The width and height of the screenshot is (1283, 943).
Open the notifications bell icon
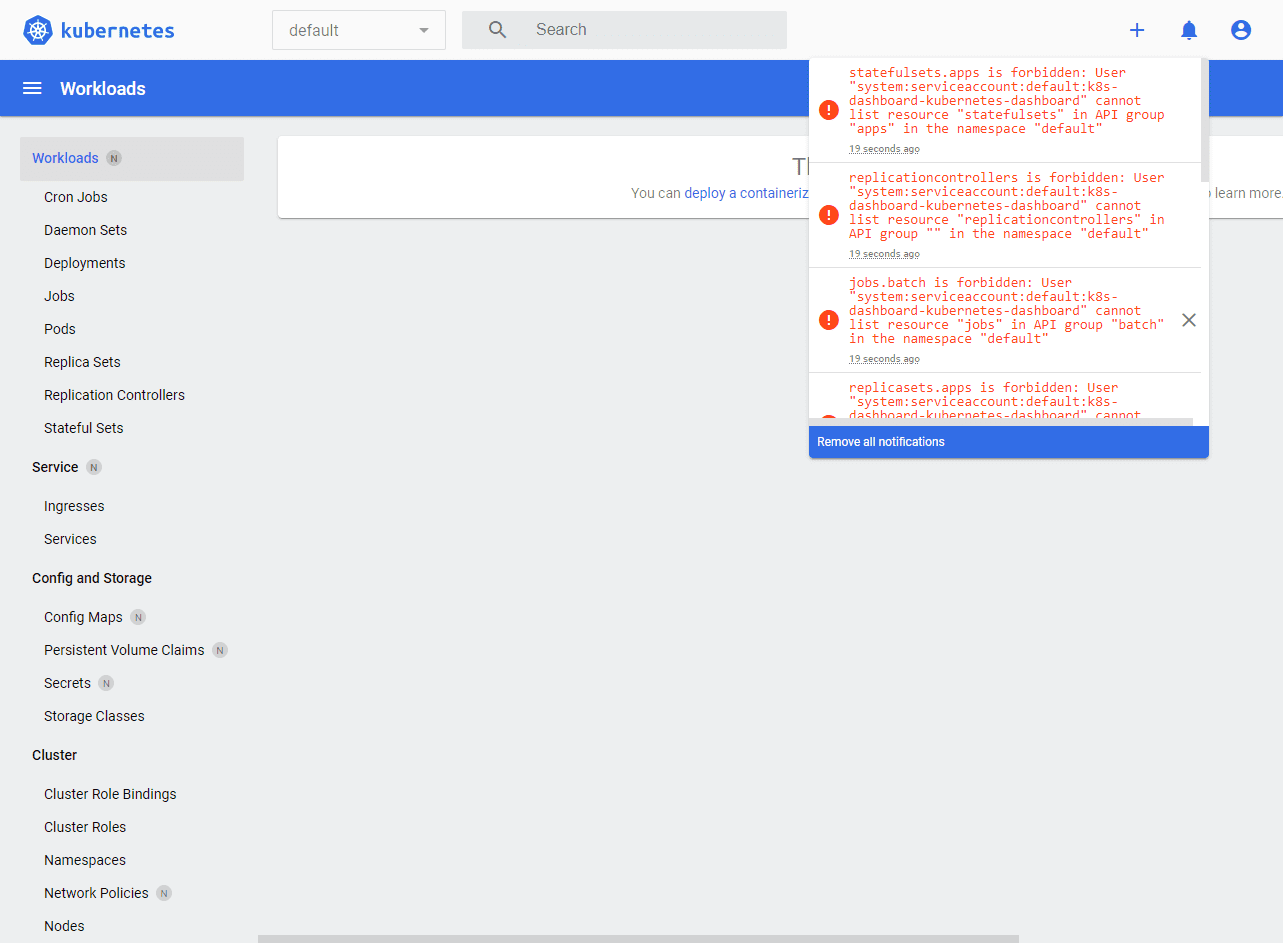tap(1189, 30)
